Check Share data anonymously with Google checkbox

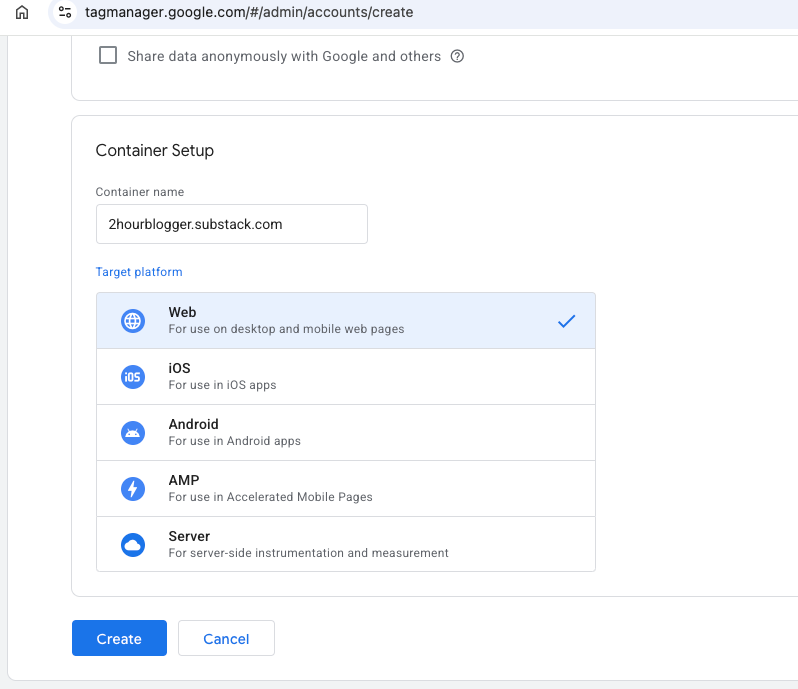click(x=108, y=55)
